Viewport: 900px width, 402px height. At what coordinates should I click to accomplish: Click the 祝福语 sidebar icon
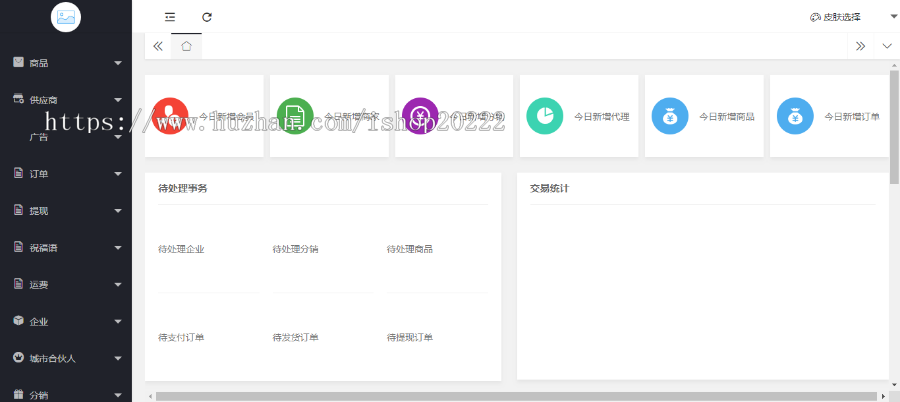[18, 247]
